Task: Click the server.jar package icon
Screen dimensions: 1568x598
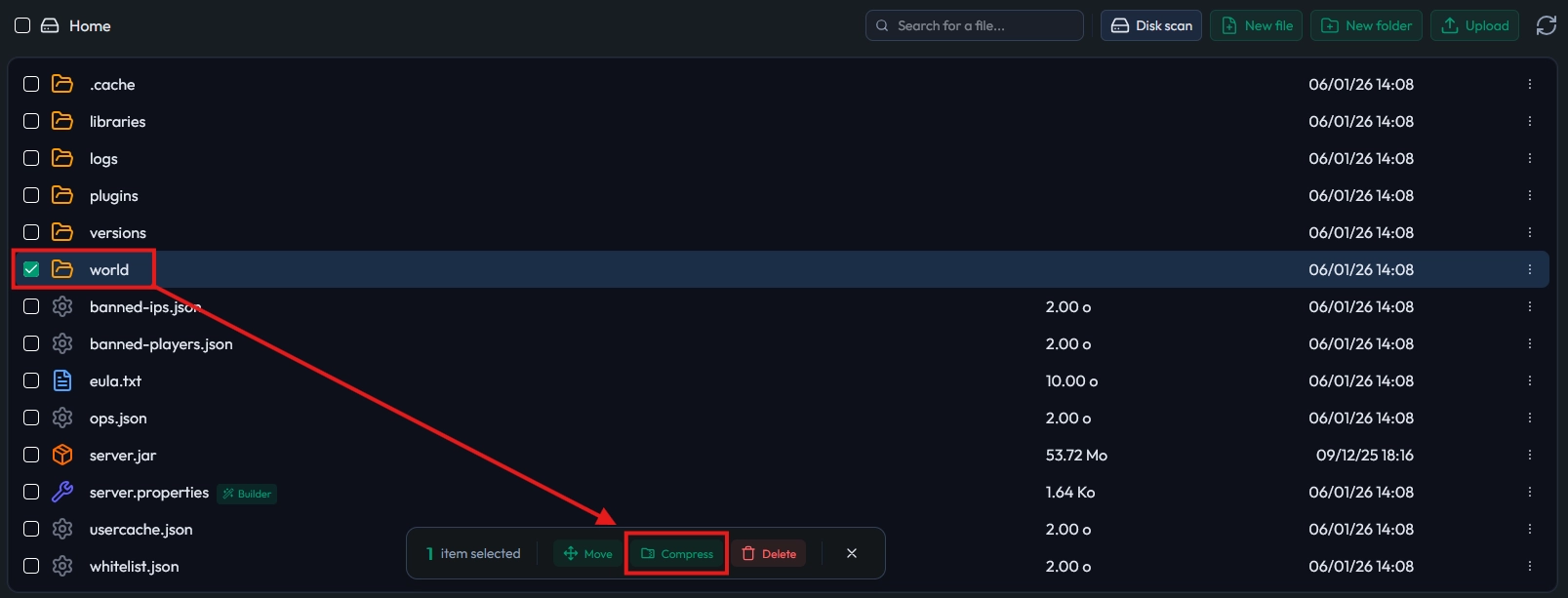Action: click(62, 455)
